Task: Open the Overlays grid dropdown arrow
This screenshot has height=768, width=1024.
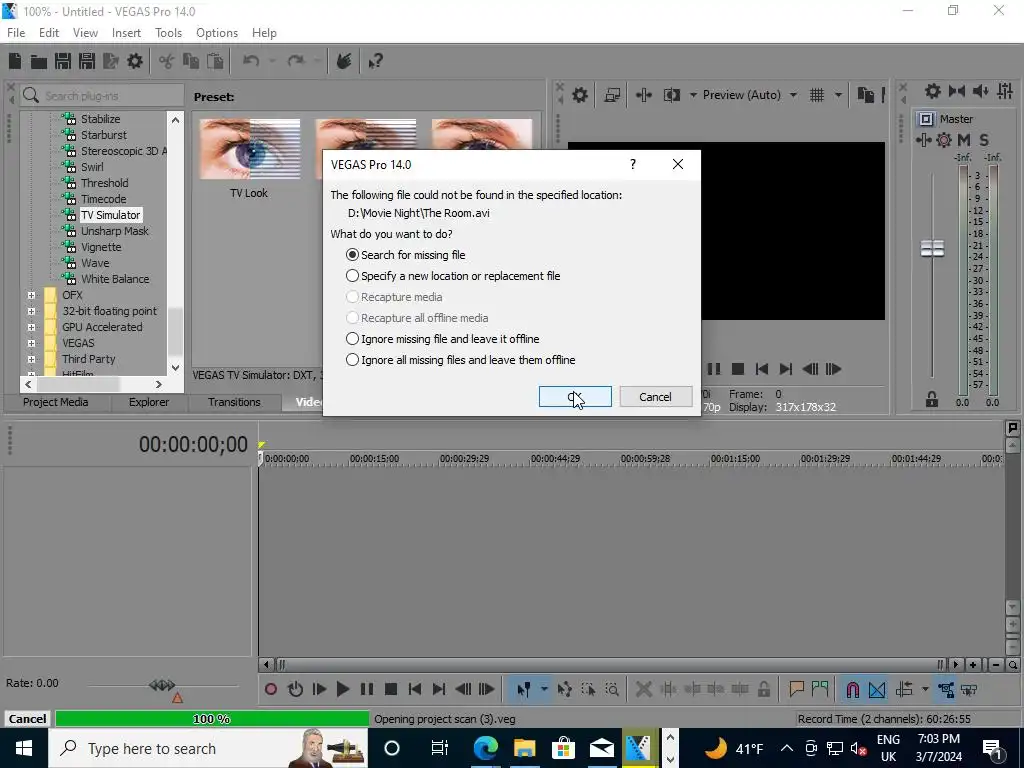Action: (838, 95)
